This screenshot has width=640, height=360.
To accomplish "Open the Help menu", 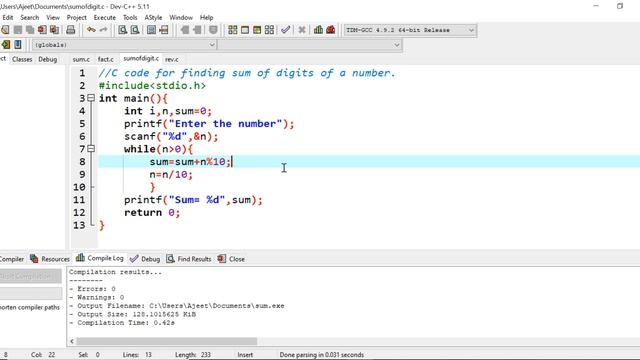I will click(206, 18).
